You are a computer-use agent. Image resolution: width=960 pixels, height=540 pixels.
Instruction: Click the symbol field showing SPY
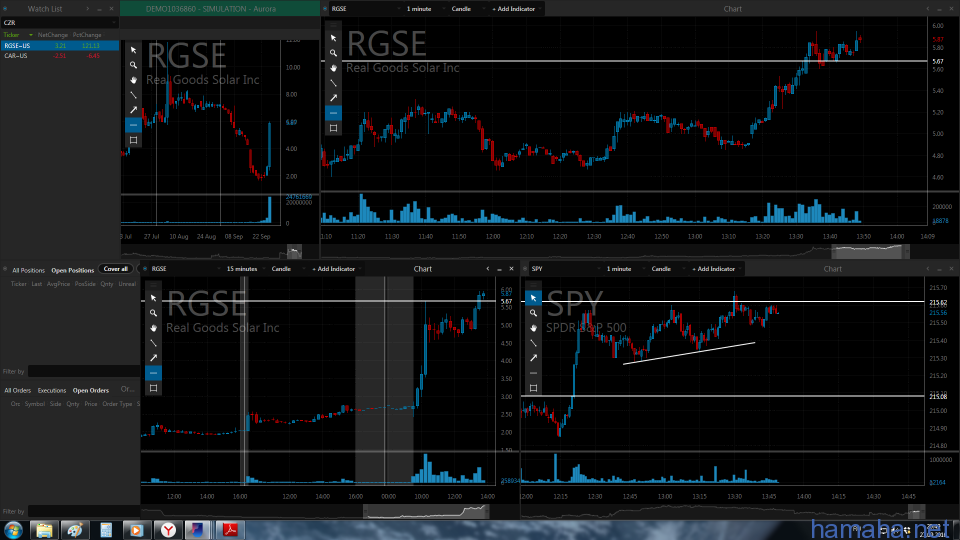[x=564, y=269]
